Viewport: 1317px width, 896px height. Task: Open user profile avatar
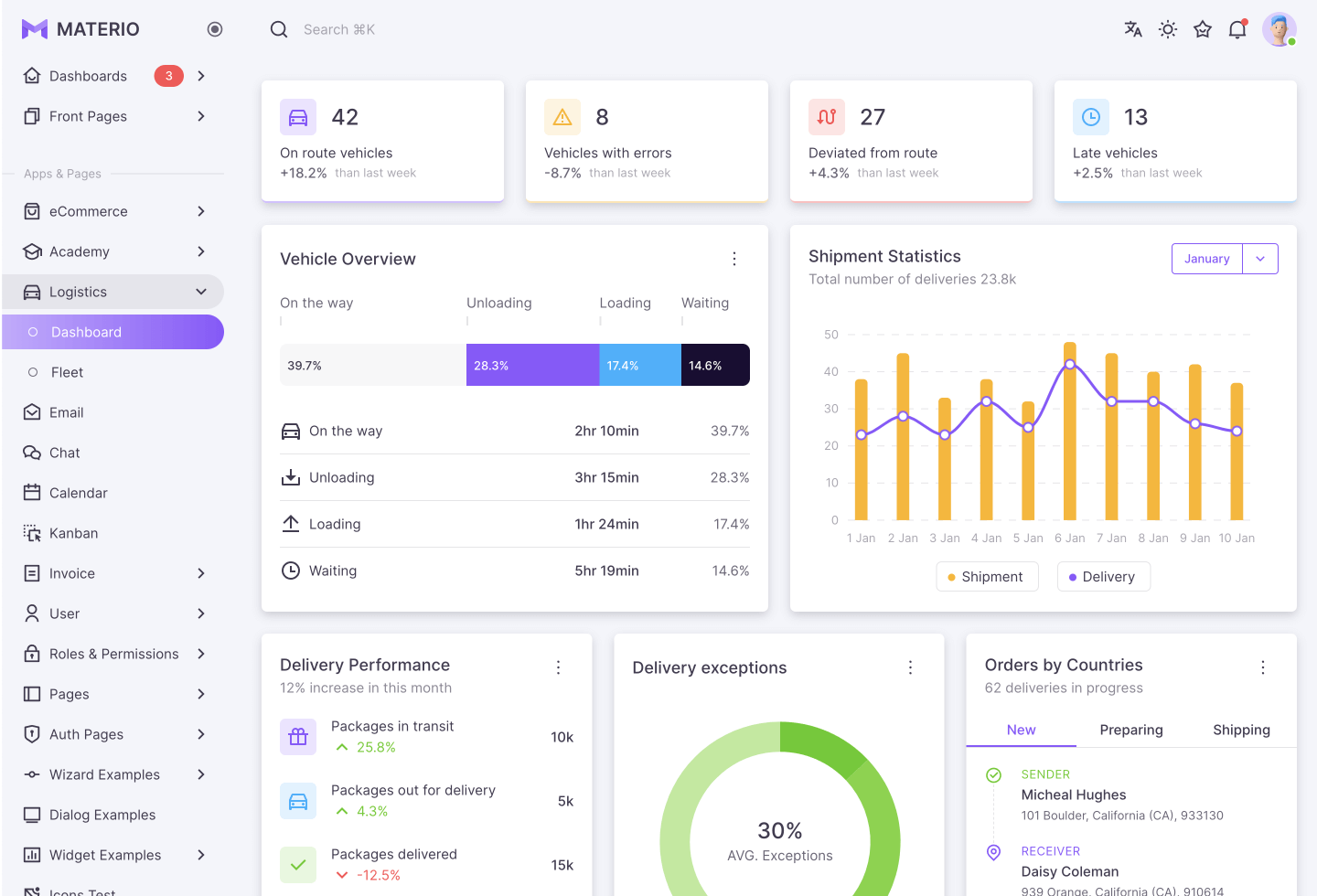coord(1280,29)
